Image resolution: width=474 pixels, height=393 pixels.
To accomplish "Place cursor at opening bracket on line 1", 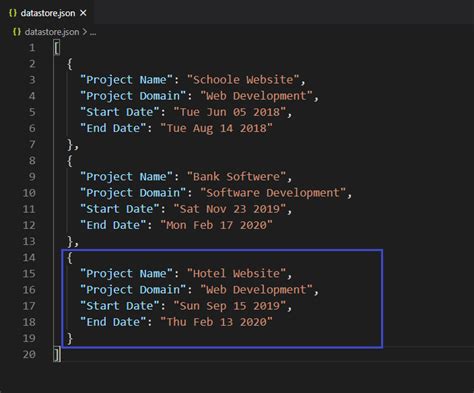I will coord(57,48).
